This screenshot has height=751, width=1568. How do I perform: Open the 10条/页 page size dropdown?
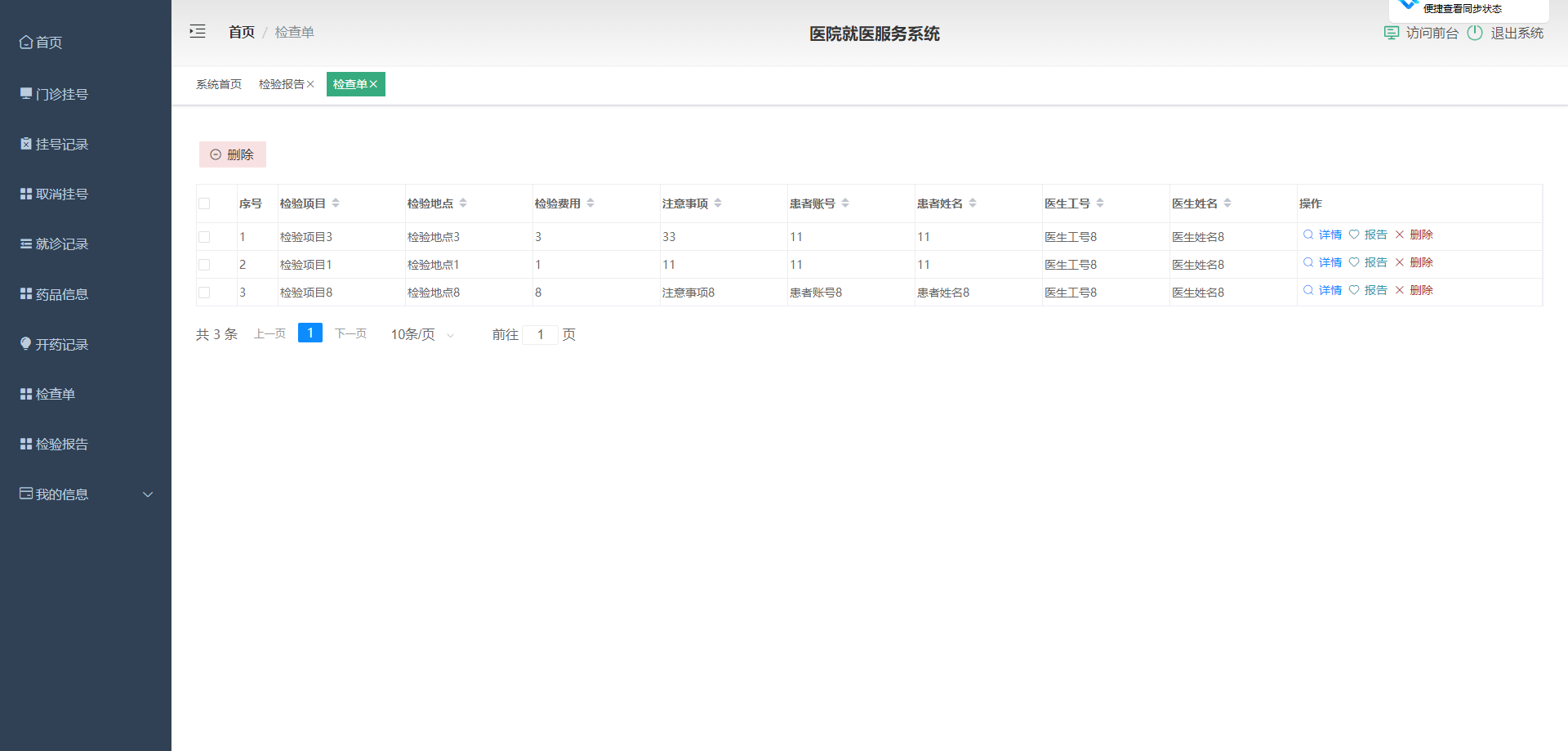point(422,334)
